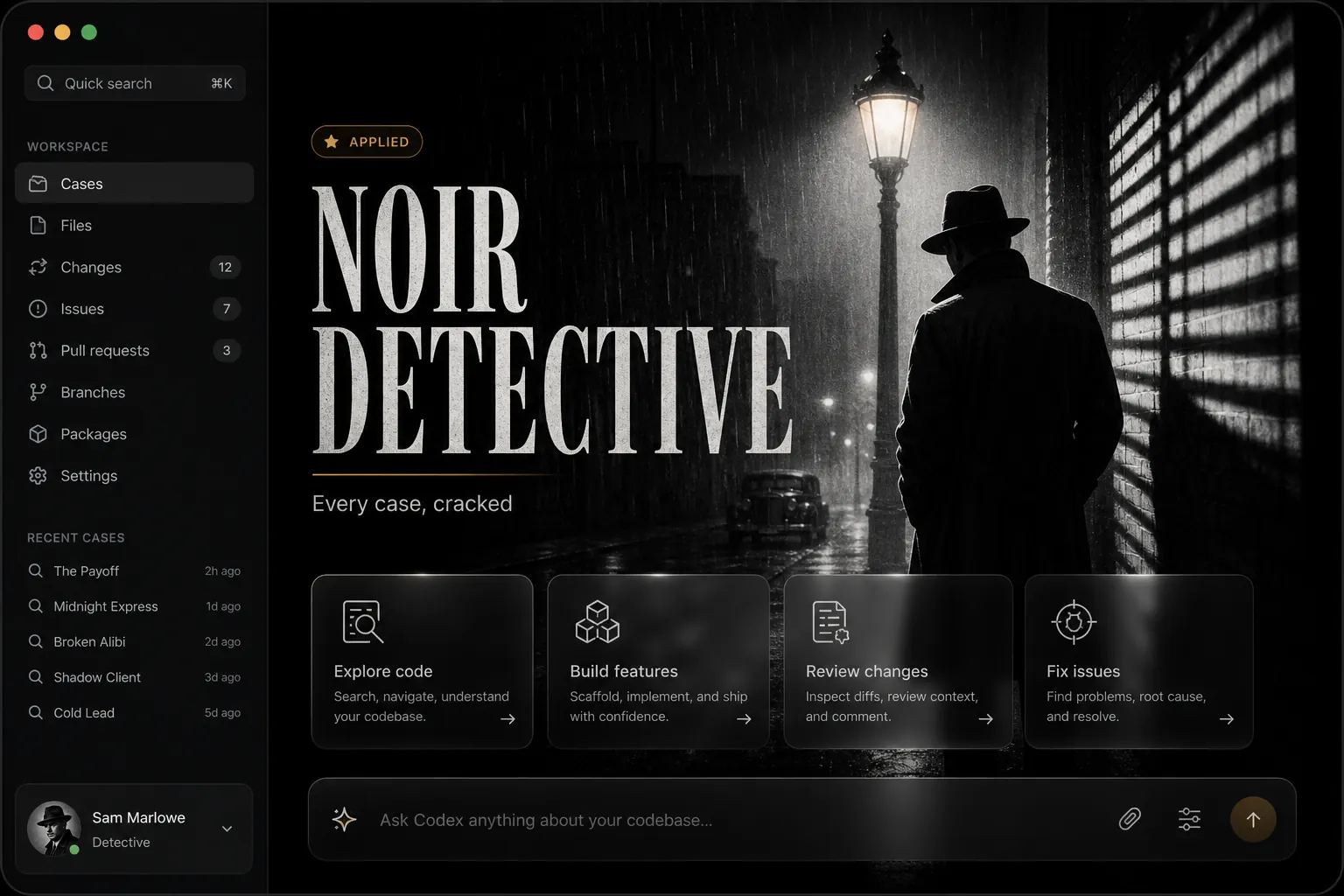Click the arrow on Build features card
Image resolution: width=1344 pixels, height=896 pixels.
744,719
